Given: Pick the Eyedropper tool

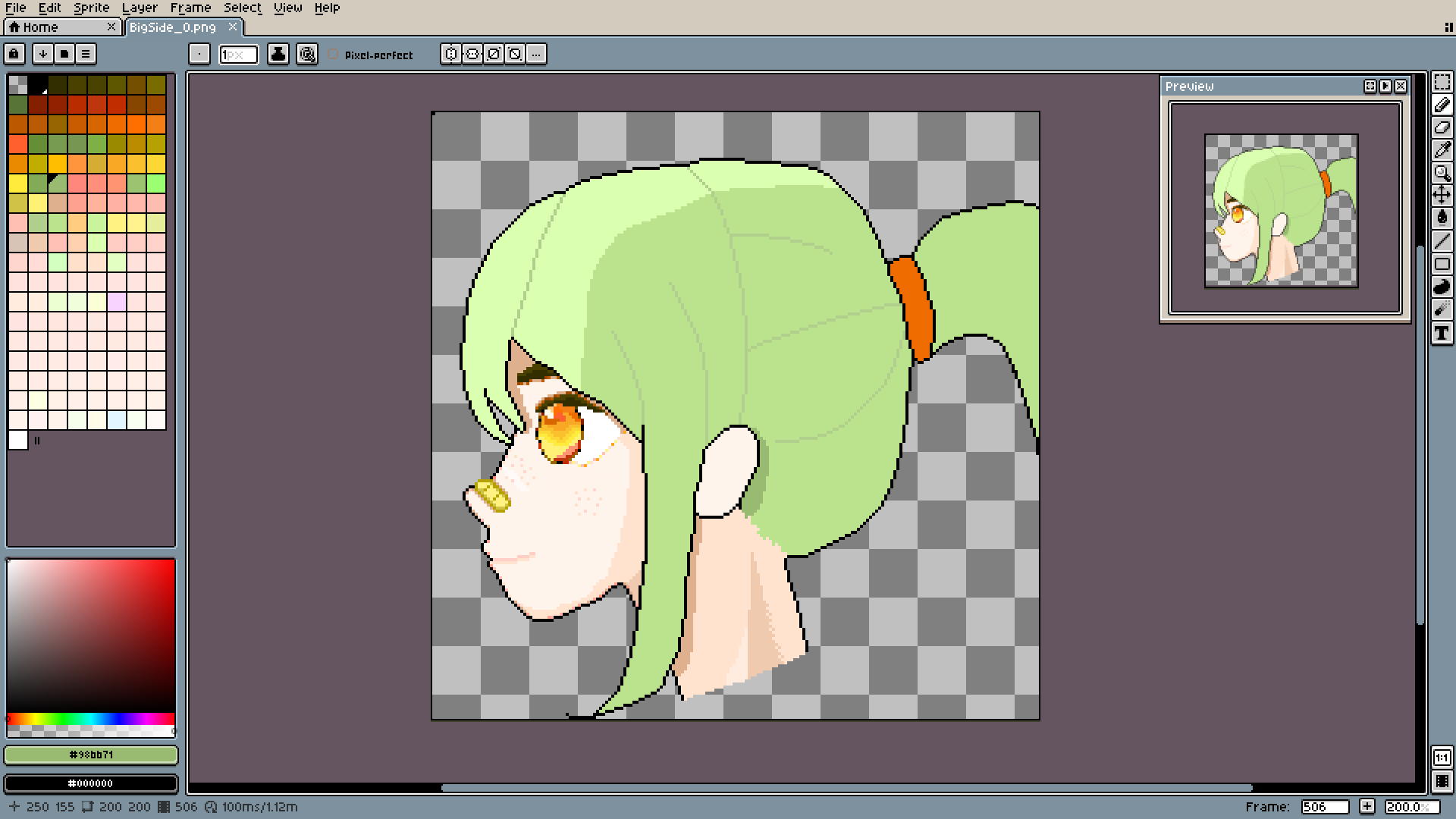Looking at the screenshot, I should click(x=1442, y=150).
